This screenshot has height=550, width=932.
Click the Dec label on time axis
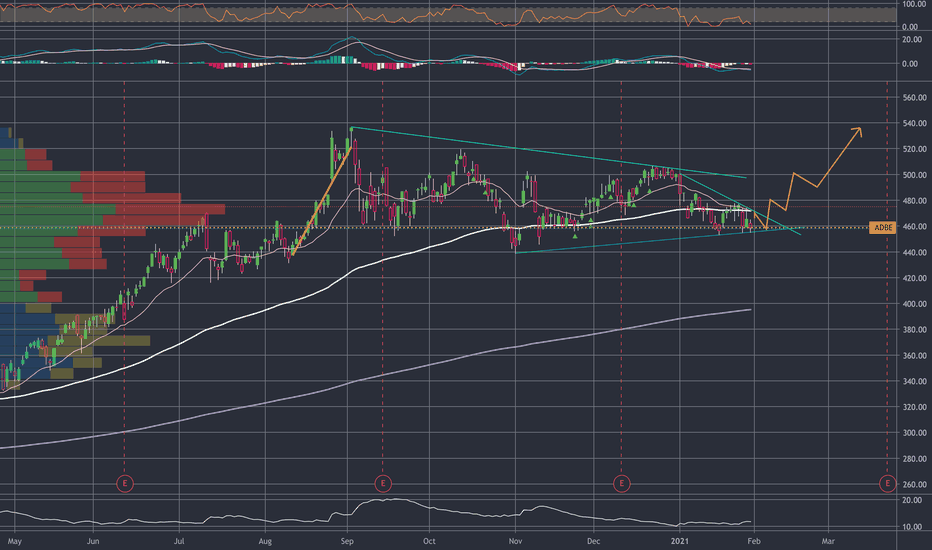tap(593, 541)
